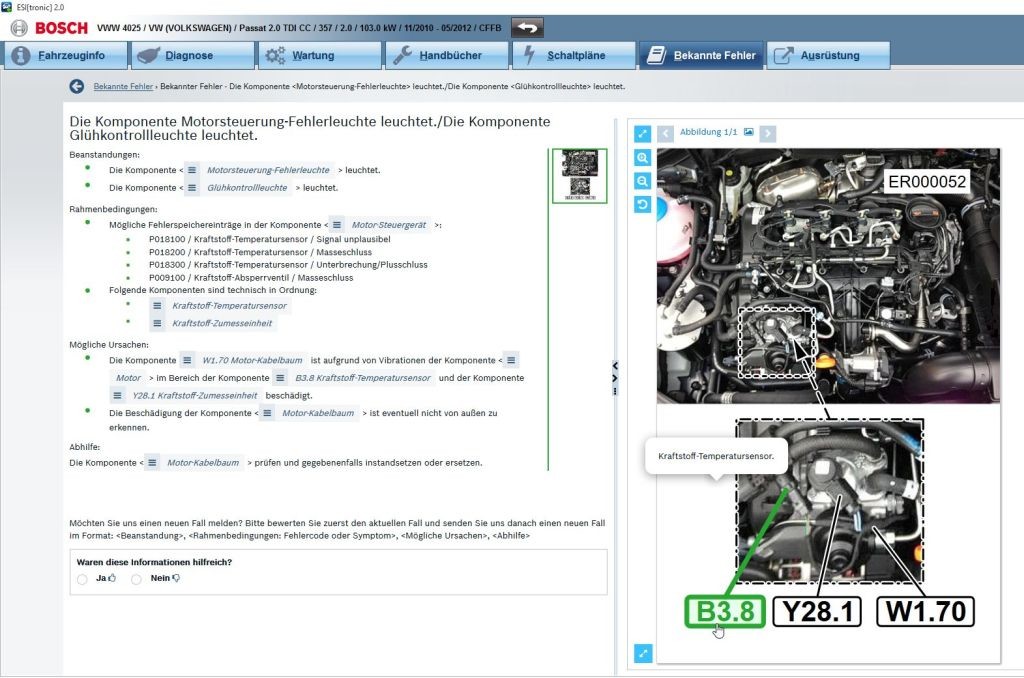
Task: Follow the Bekannte Fehler breadcrumb link
Action: tap(123, 86)
